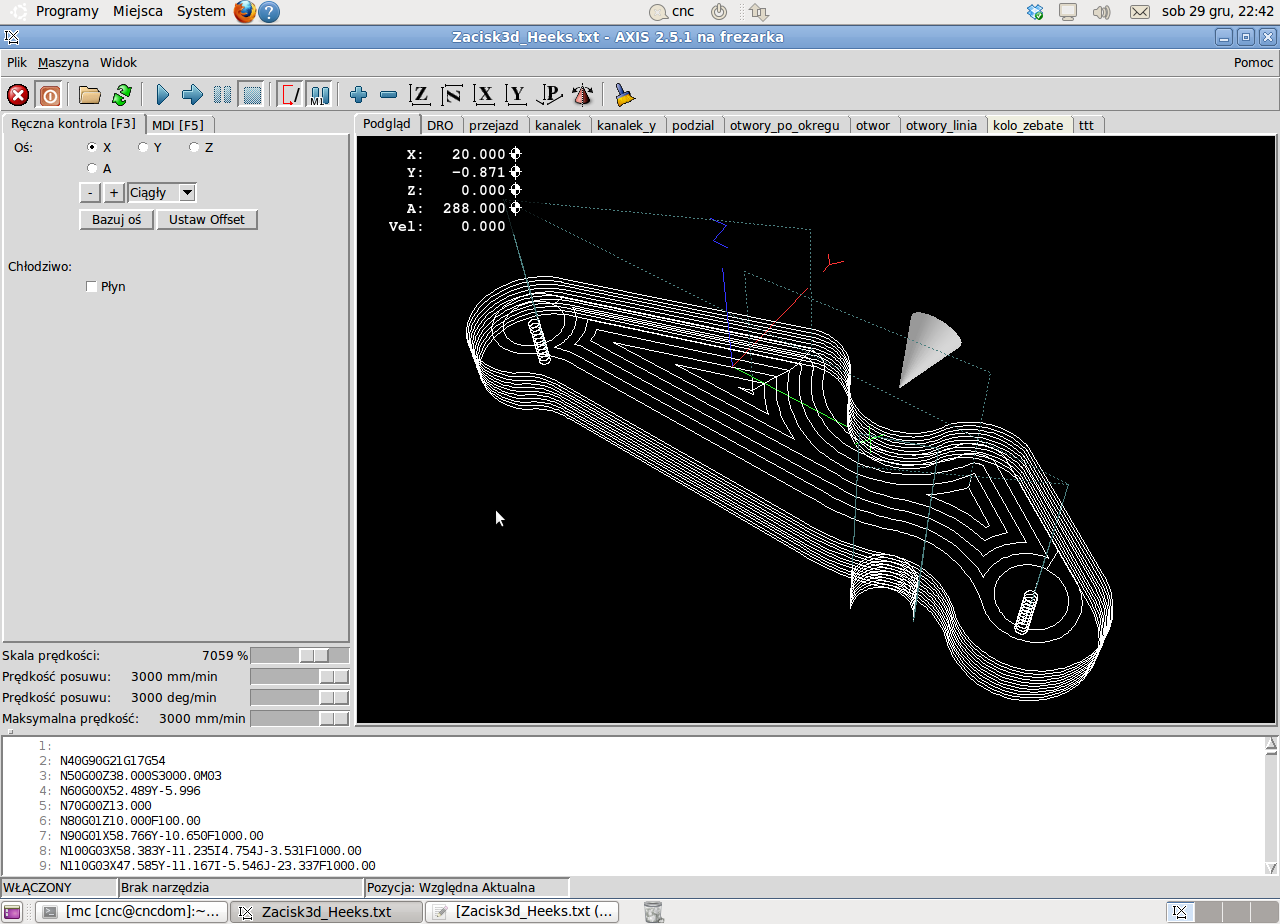Click the volume icon in system tray
This screenshot has width=1280, height=924.
coord(1102,12)
